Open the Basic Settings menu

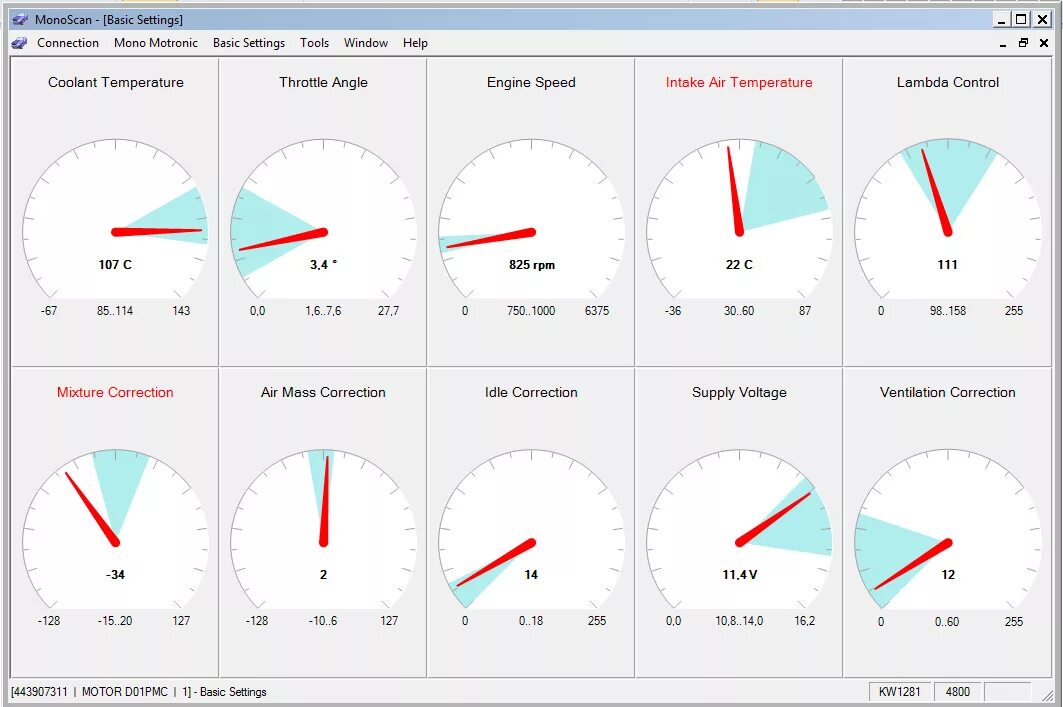[249, 43]
